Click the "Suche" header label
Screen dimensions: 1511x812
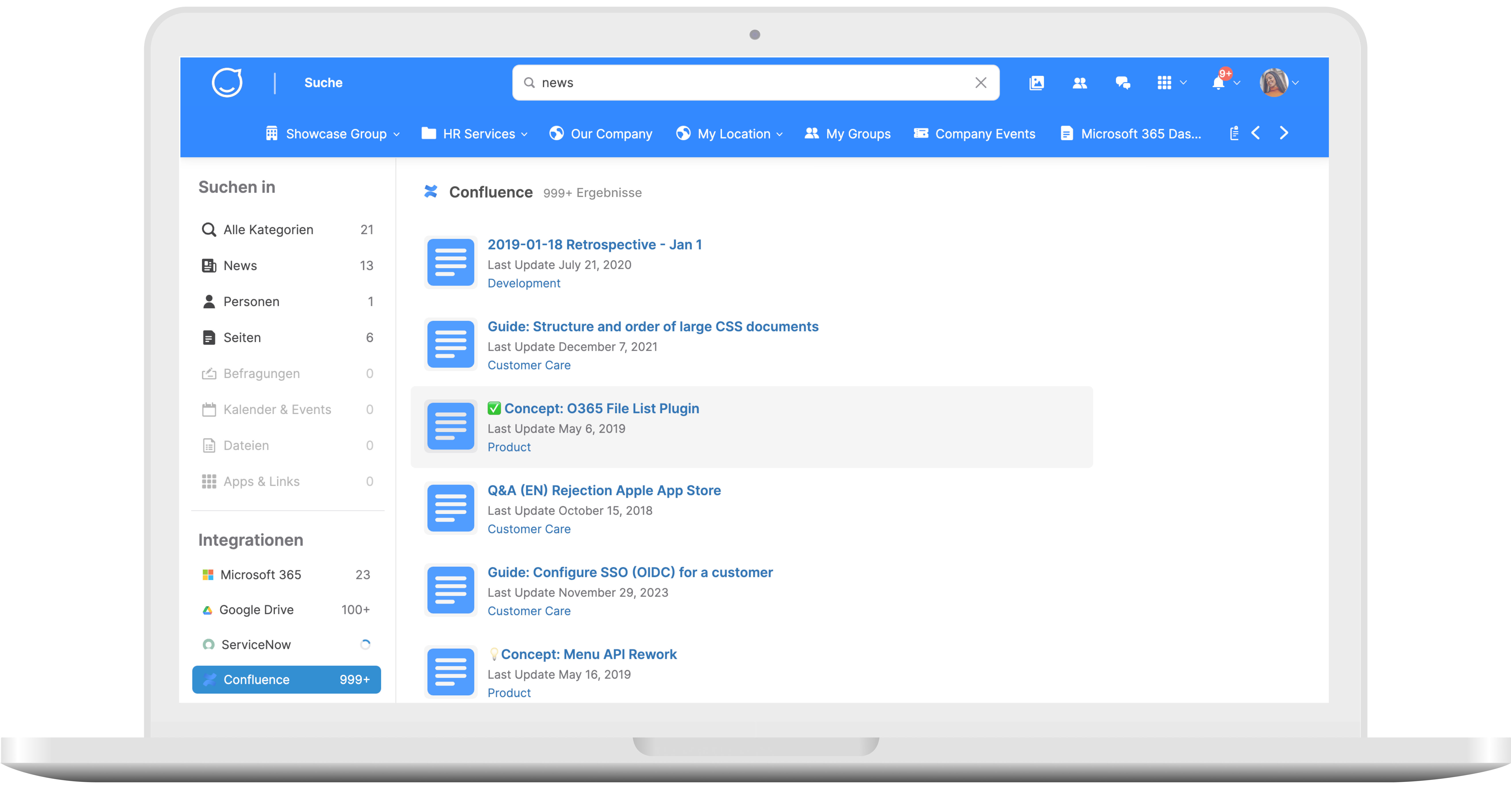323,83
